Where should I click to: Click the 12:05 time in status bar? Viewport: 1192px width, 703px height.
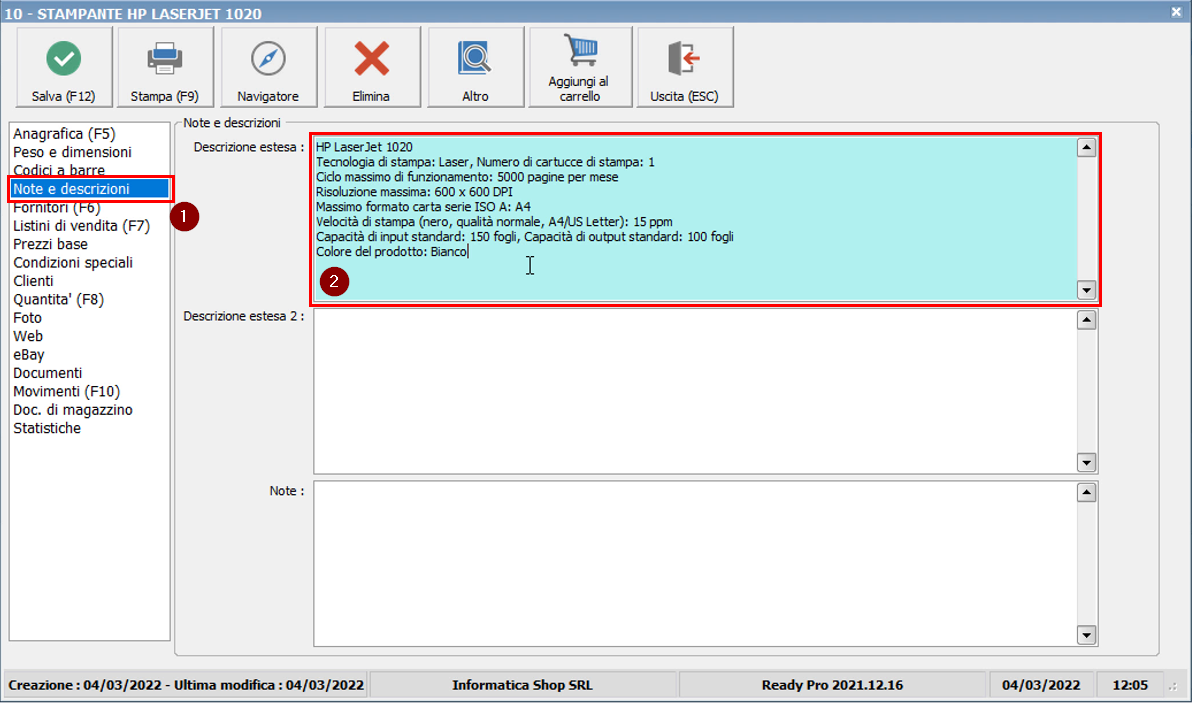(1130, 685)
